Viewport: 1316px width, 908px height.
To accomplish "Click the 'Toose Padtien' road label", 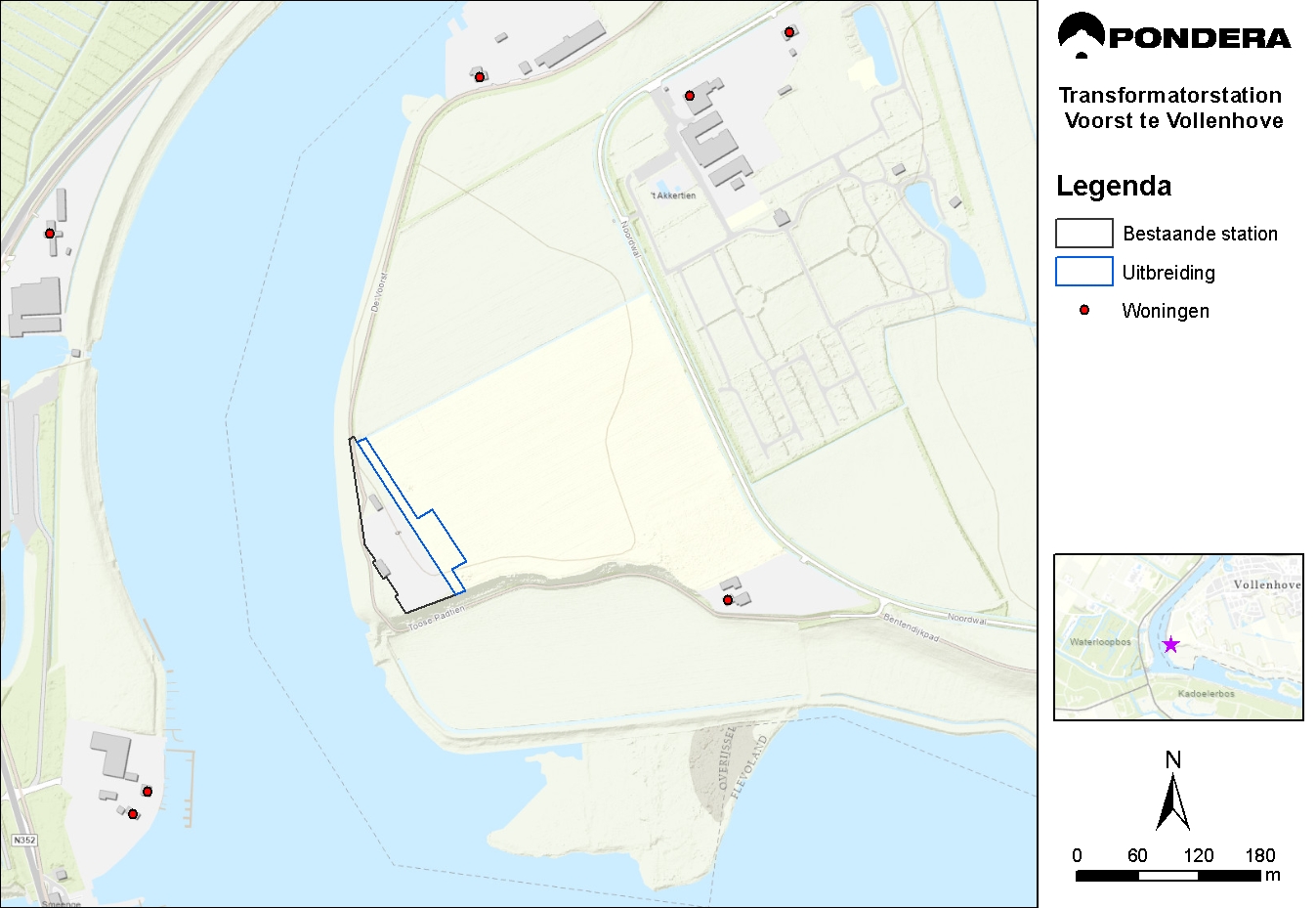I will [x=436, y=618].
